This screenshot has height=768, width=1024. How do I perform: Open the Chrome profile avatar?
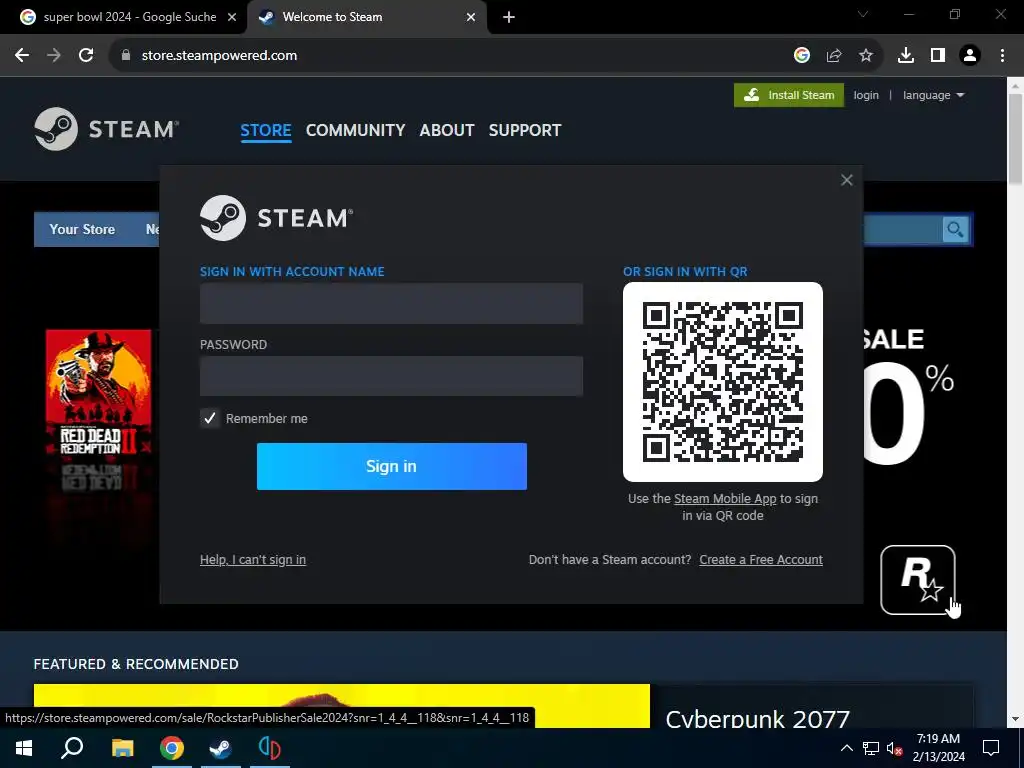coord(970,56)
